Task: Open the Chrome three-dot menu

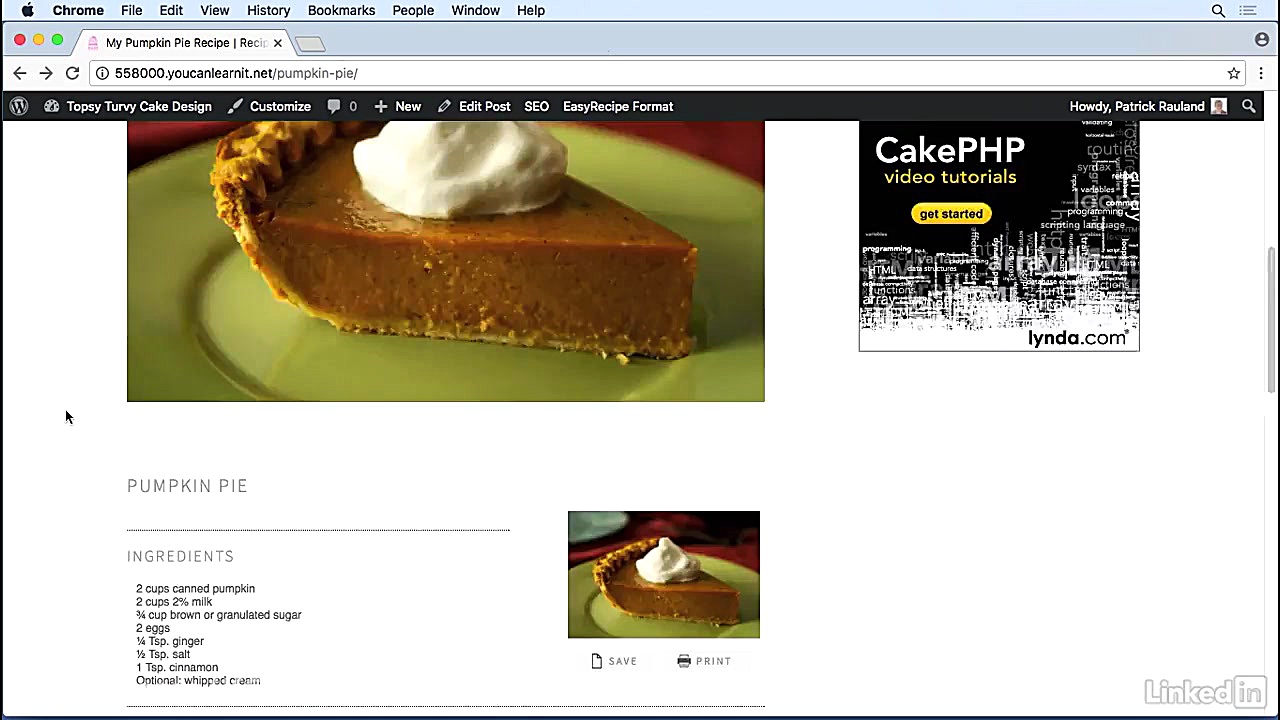Action: pos(1261,73)
